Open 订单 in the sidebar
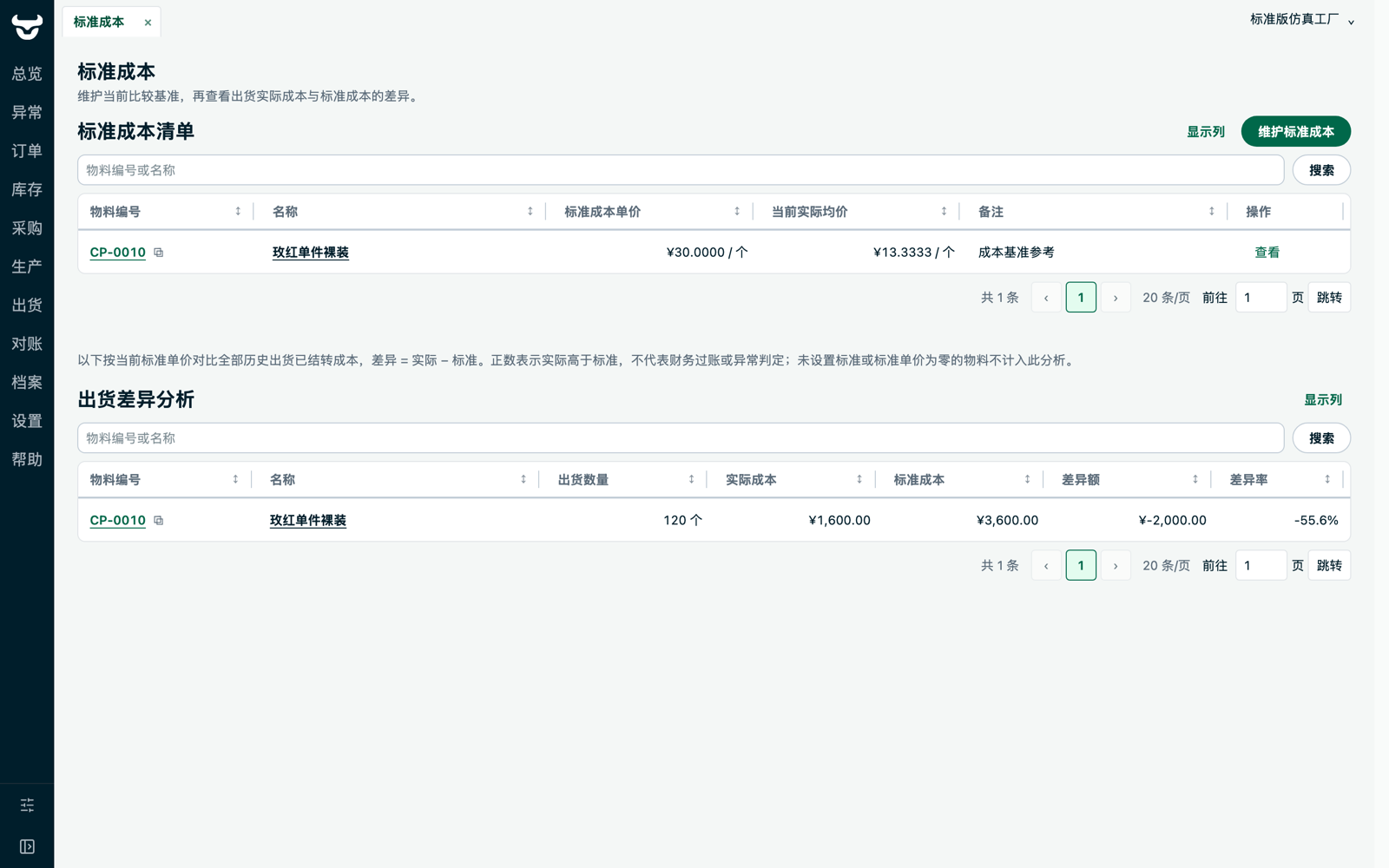Screen dimensions: 1389x868 (27, 151)
